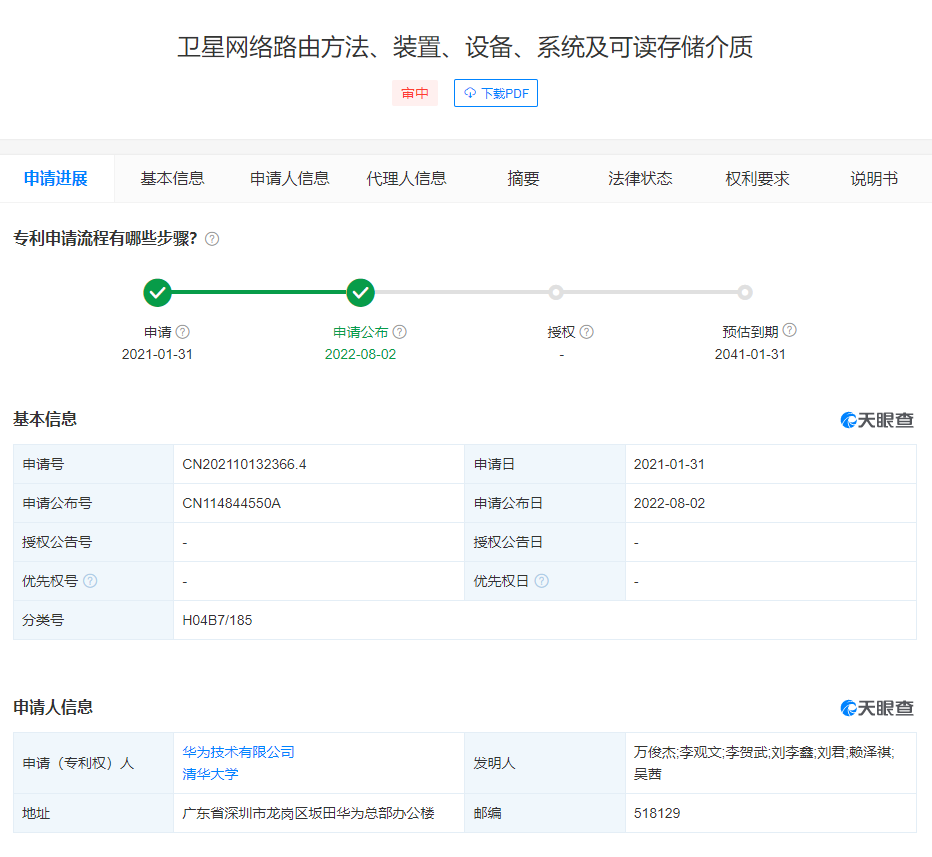
Task: Switch to the 申请人信息 tab
Action: click(x=289, y=179)
